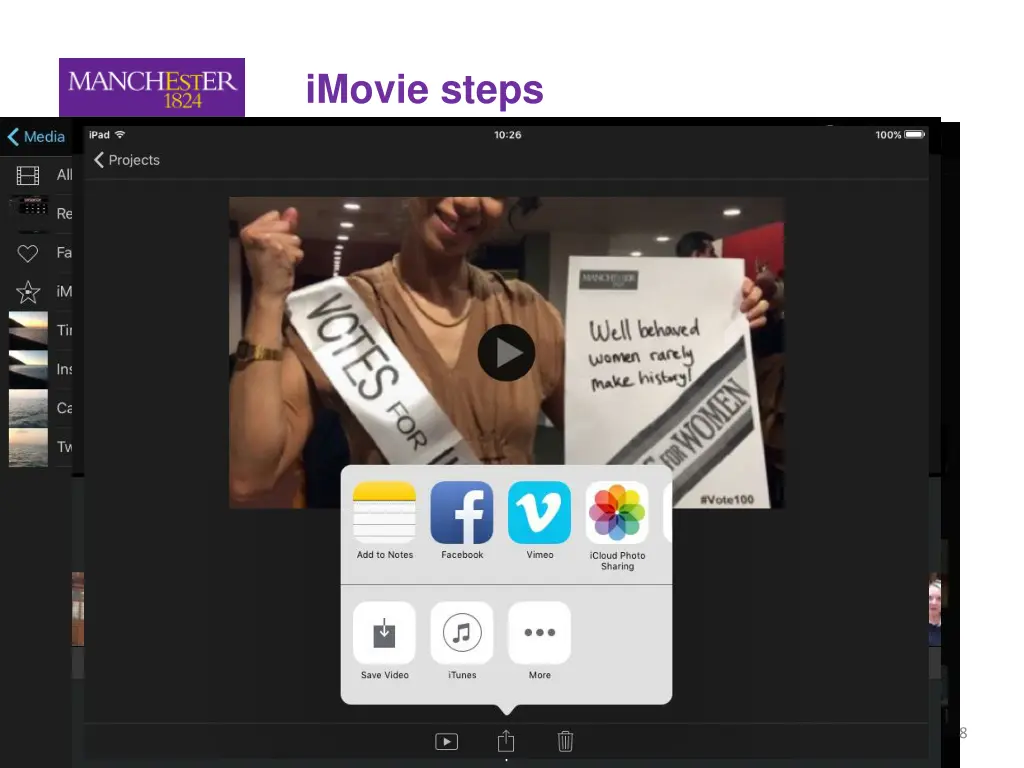The width and height of the screenshot is (1024, 768).
Task: Select the first sunset thumbnail labeled Ti
Action: point(28,329)
